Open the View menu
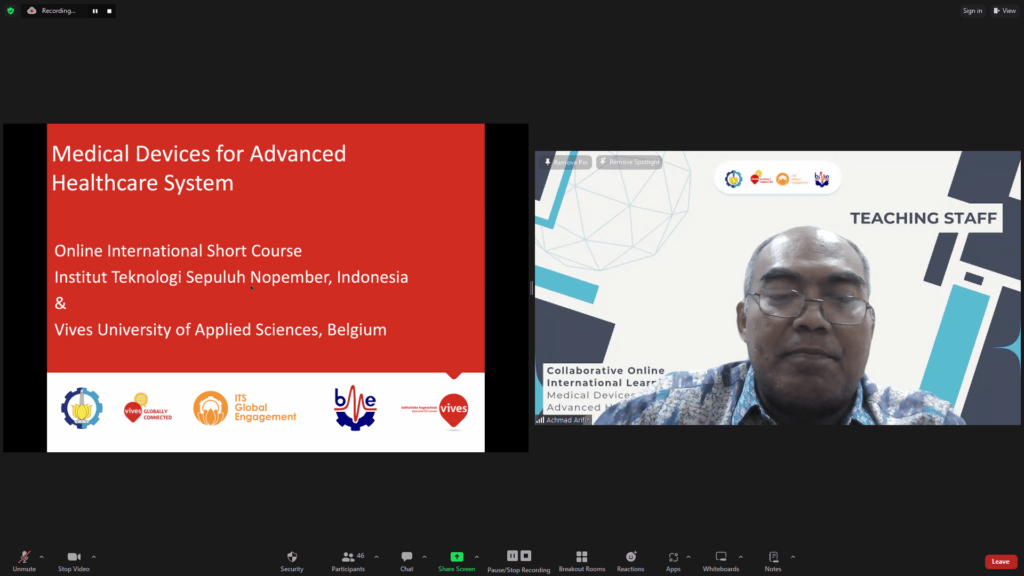1024x576 pixels. click(x=1003, y=10)
